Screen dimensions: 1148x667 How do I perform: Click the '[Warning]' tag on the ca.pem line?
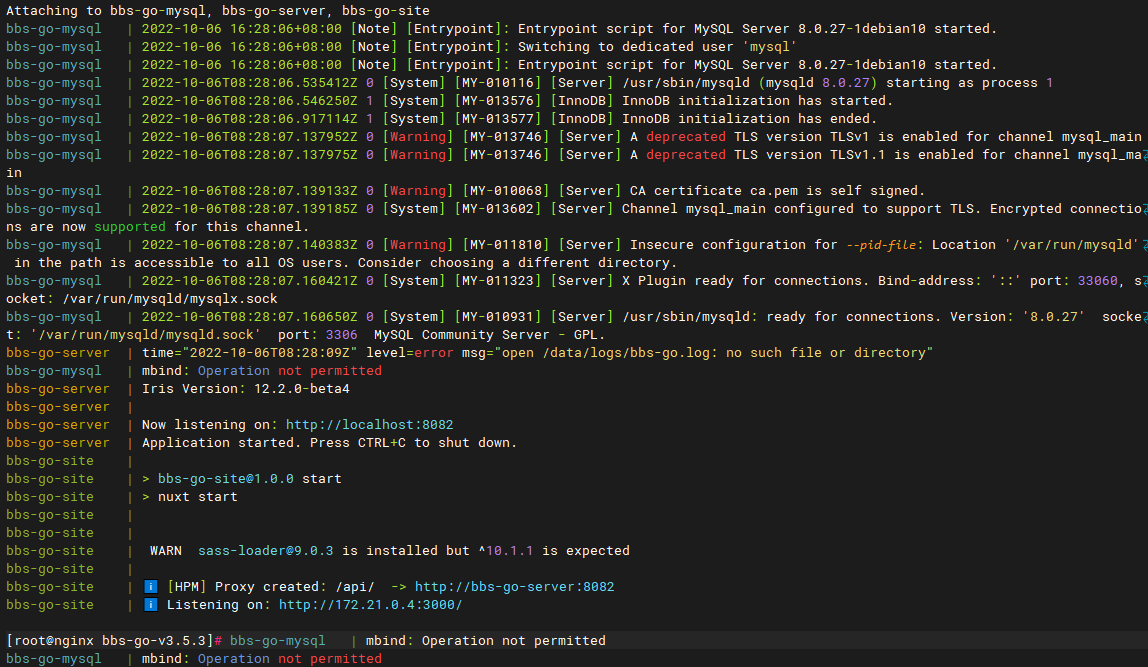point(418,190)
